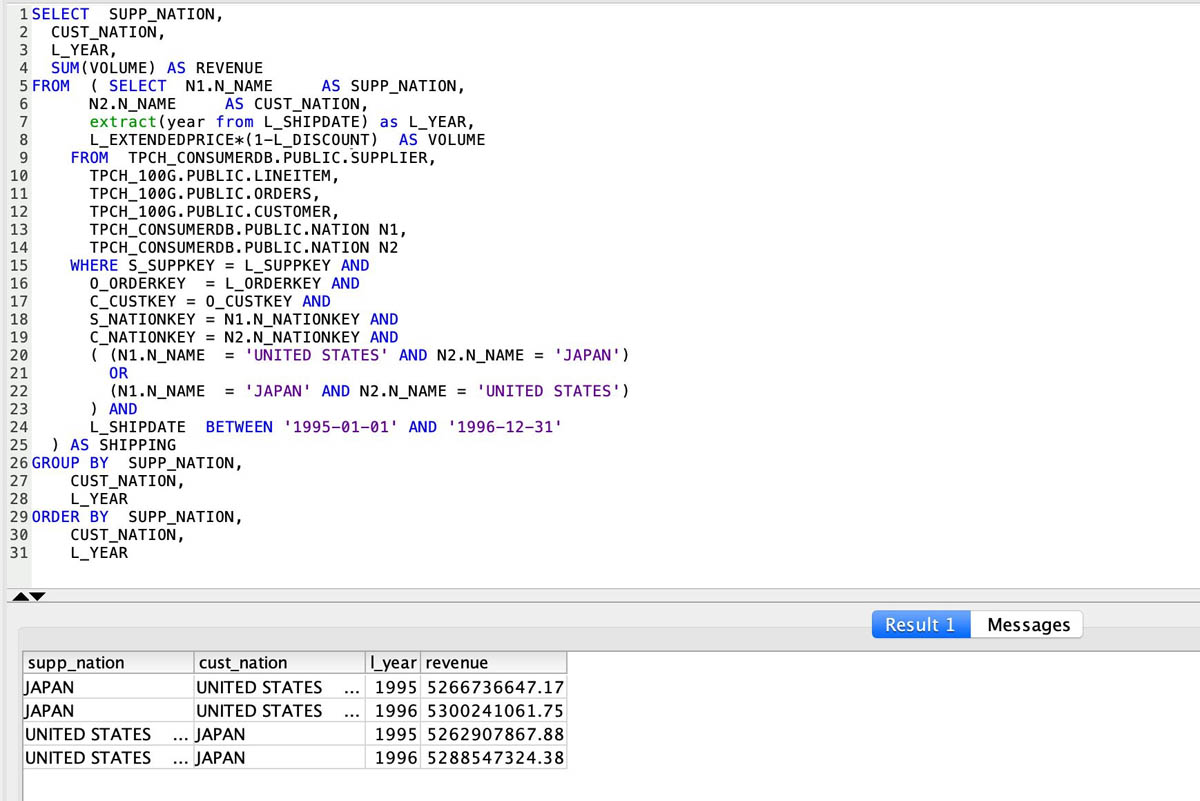1200x801 pixels.
Task: Select UNITED STATES customer cell in the 5300241061.75 row
Action: [281, 711]
